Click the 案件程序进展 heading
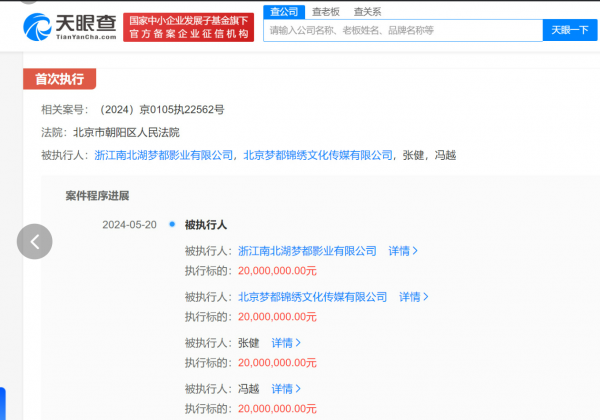 click(97, 196)
